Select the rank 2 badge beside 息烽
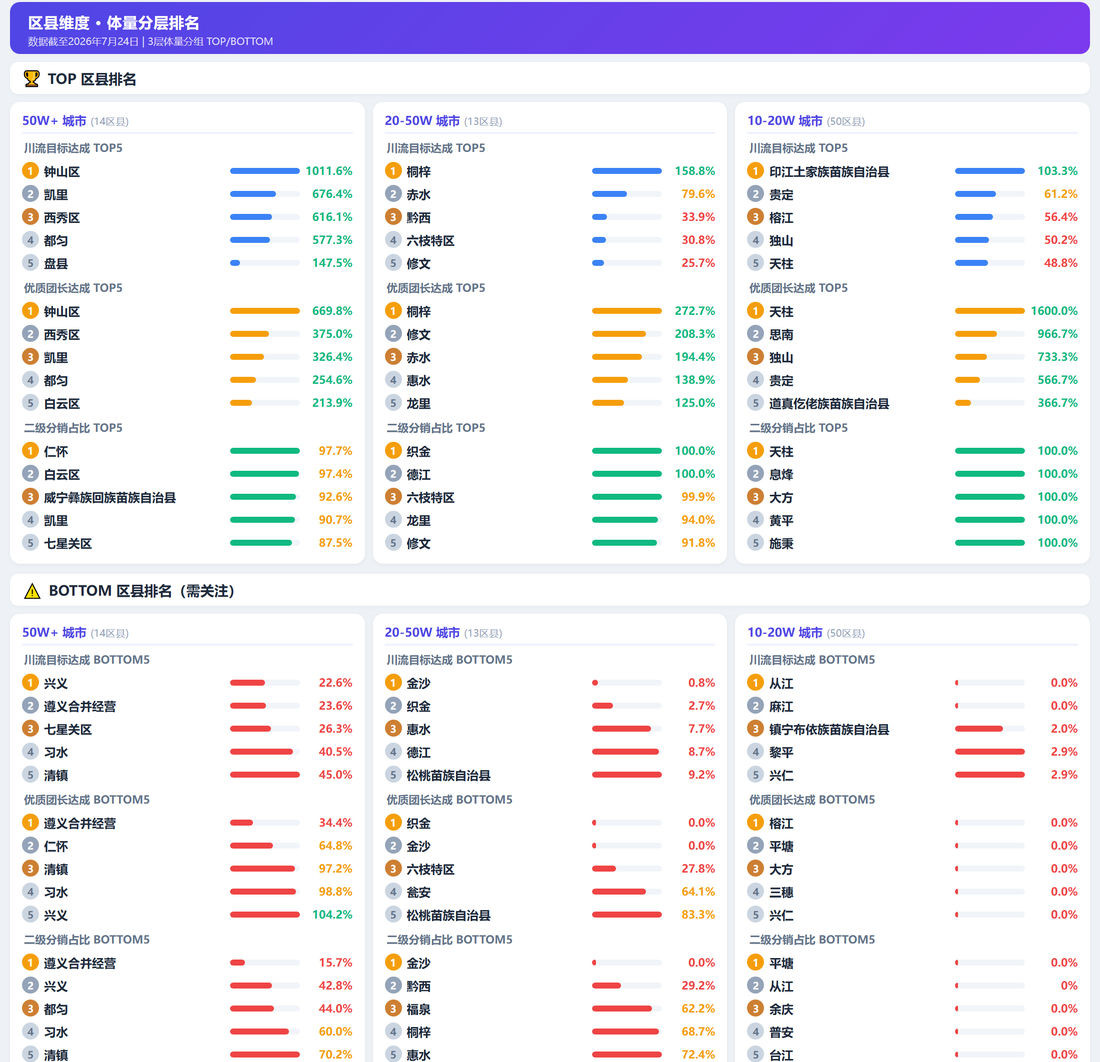The width and height of the screenshot is (1100, 1062). click(755, 474)
